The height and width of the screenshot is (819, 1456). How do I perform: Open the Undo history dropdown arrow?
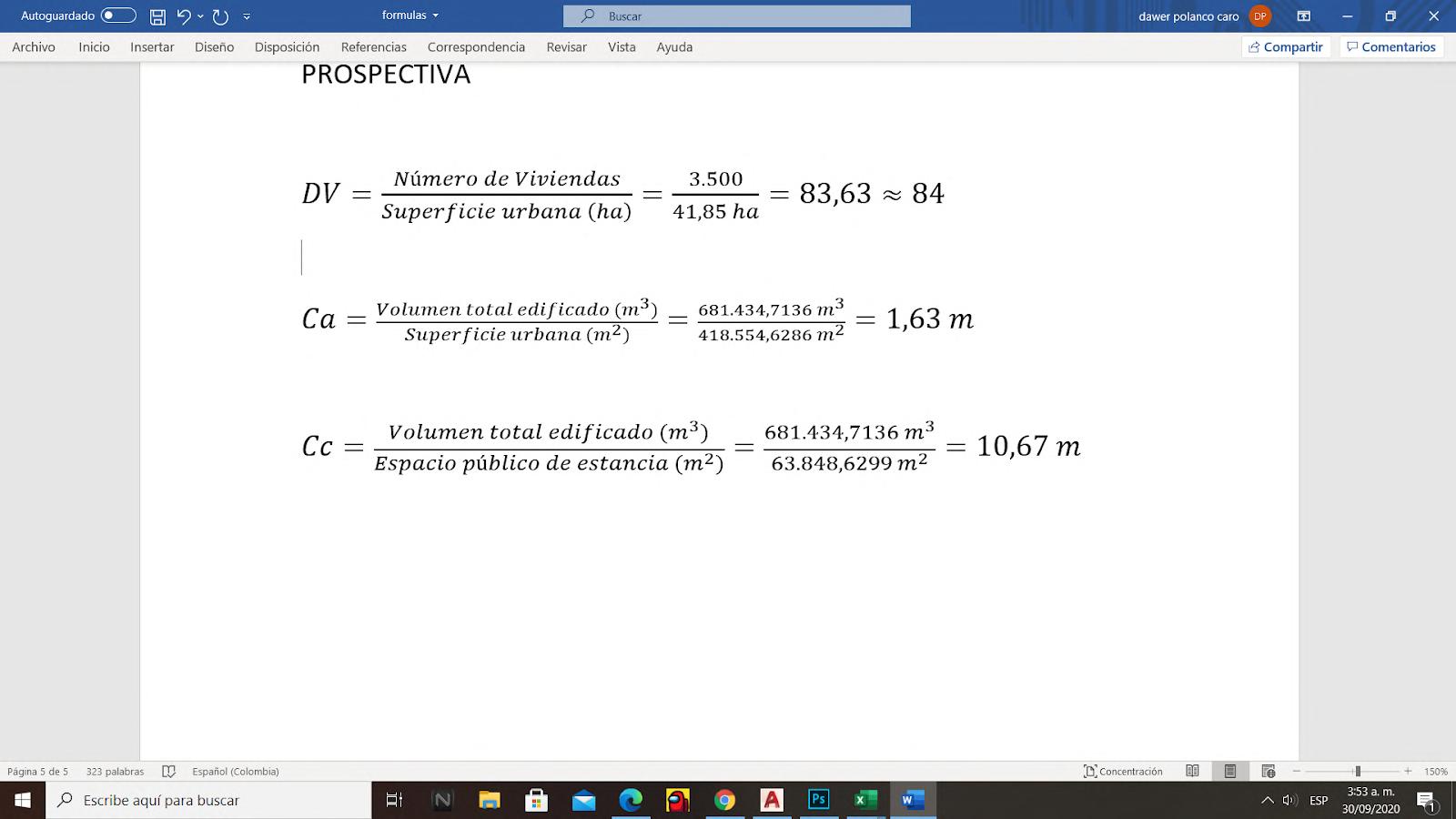tap(200, 16)
